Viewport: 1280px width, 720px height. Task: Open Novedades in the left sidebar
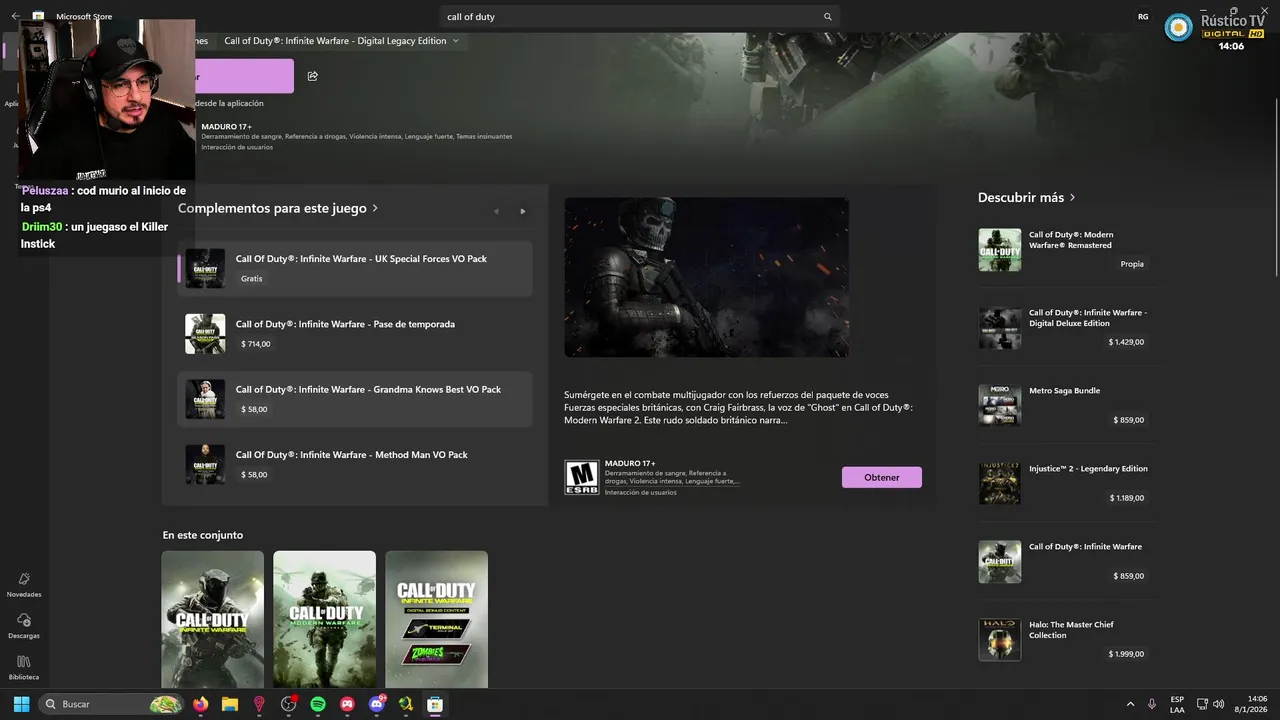click(x=24, y=584)
